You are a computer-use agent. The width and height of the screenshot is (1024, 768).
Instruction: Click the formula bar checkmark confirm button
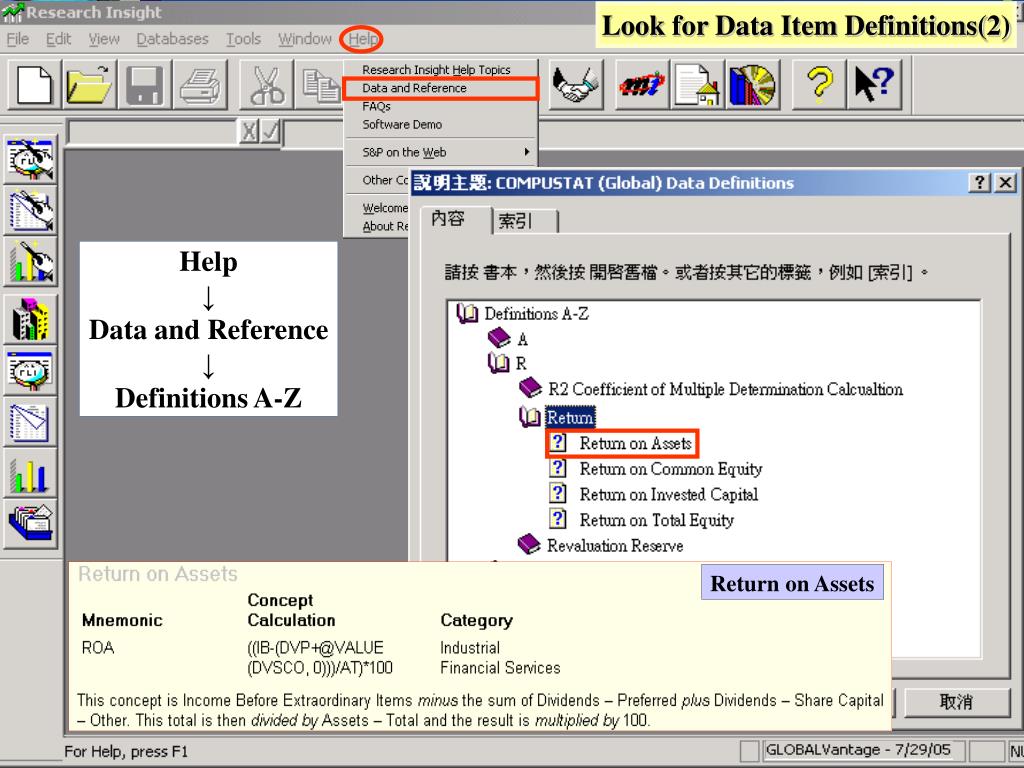[270, 132]
